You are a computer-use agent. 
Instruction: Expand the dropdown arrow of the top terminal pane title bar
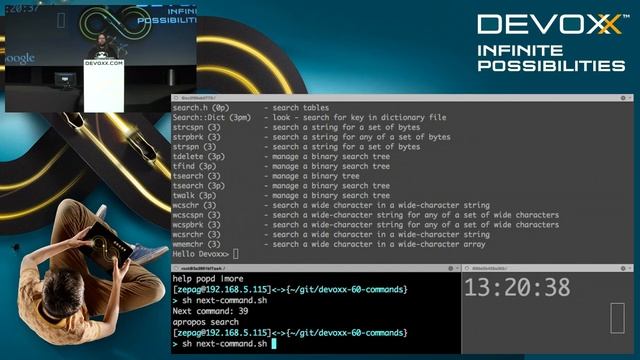tap(630, 98)
